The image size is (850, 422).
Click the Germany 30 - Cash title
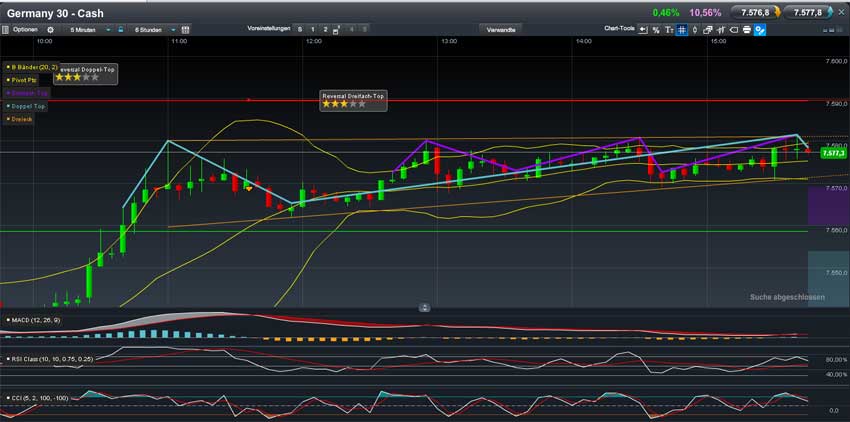pyautogui.click(x=55, y=13)
